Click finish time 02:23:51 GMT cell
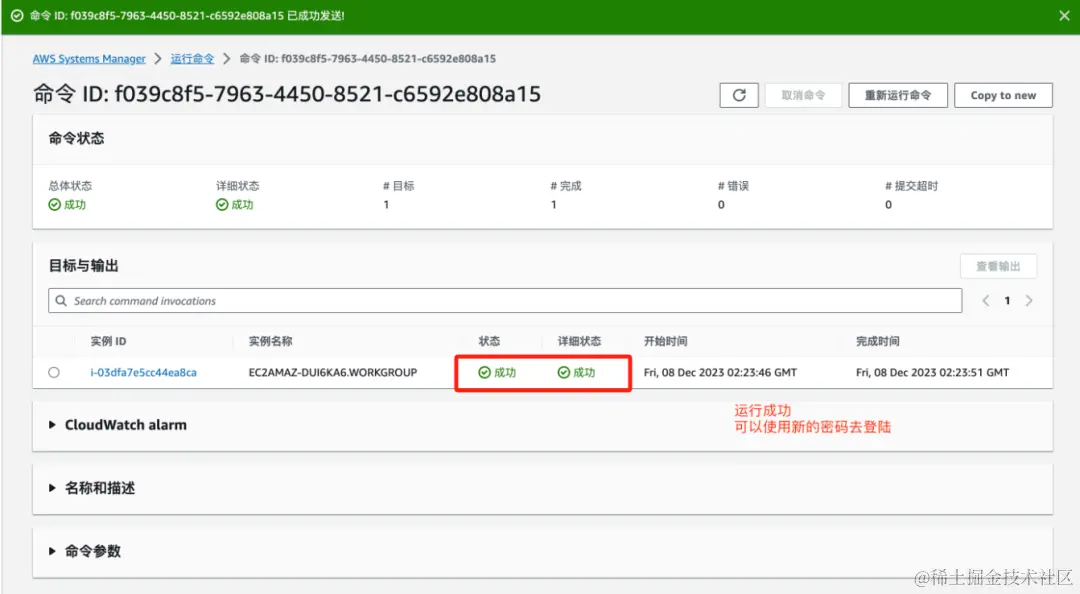The height and width of the screenshot is (594, 1080). 932,372
